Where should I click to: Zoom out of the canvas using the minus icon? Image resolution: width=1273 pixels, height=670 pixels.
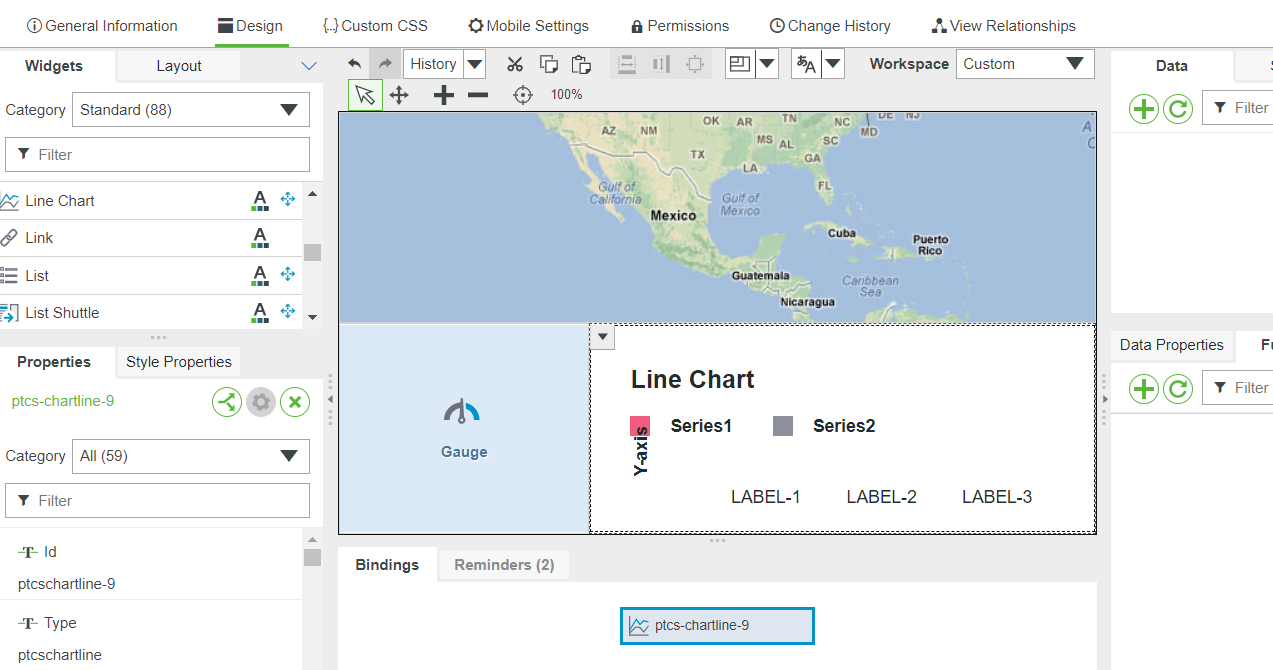click(x=478, y=95)
